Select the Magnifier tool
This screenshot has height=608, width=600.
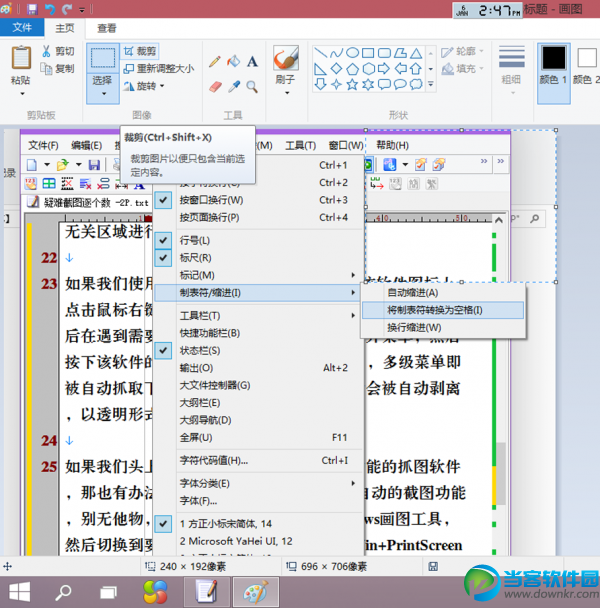(x=252, y=86)
